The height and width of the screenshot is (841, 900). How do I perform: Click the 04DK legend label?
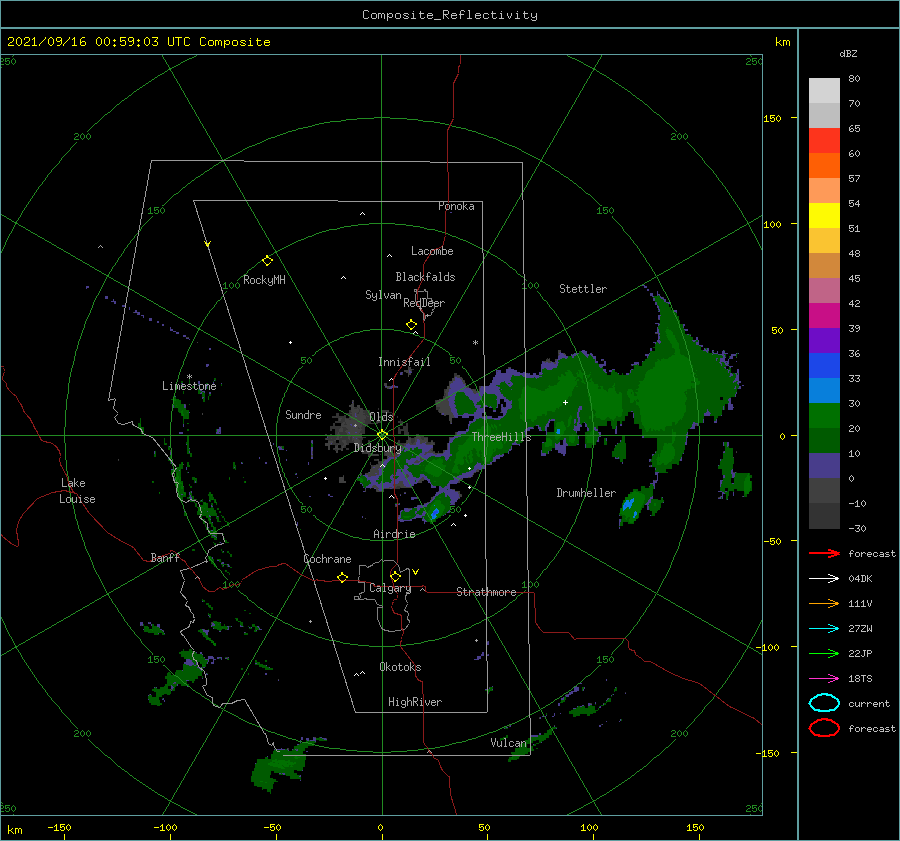click(860, 578)
